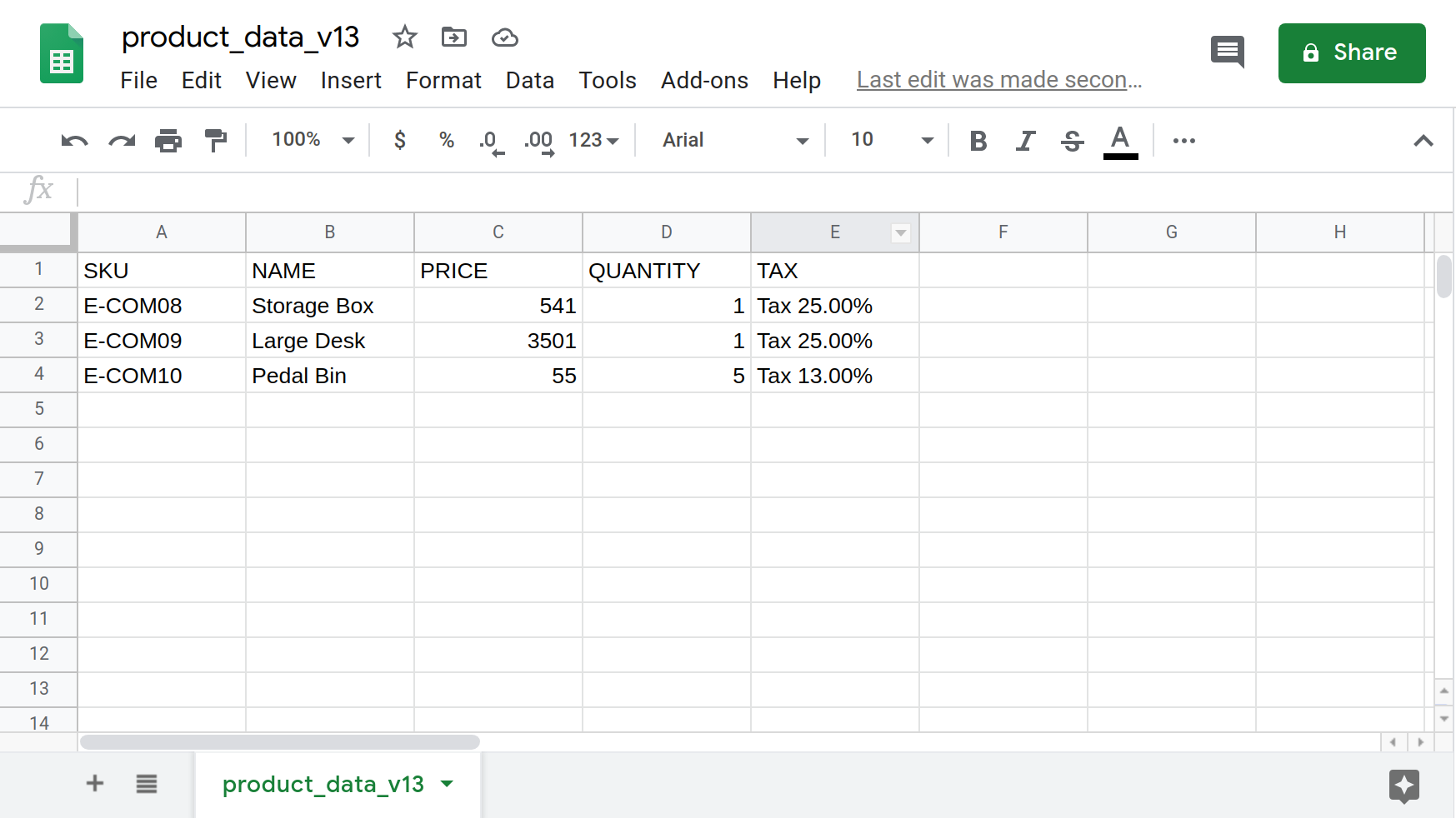Open product_data_v13 sheet tab menu arrow

click(448, 784)
